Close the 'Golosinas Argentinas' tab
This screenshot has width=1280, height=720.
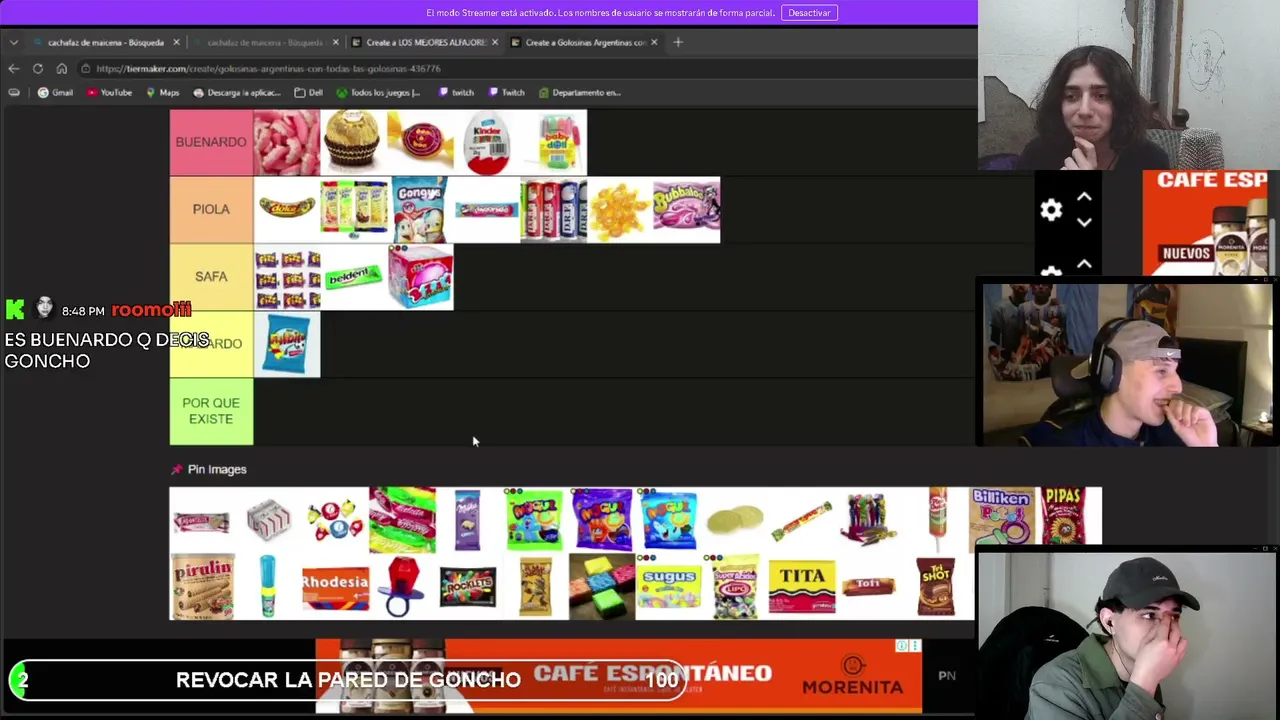pos(654,42)
